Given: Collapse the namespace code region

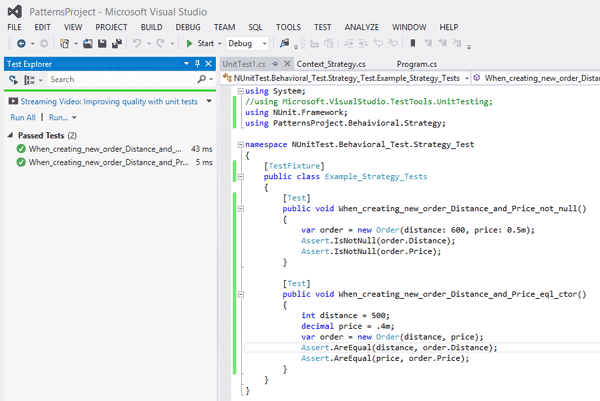Looking at the screenshot, I should (x=241, y=144).
